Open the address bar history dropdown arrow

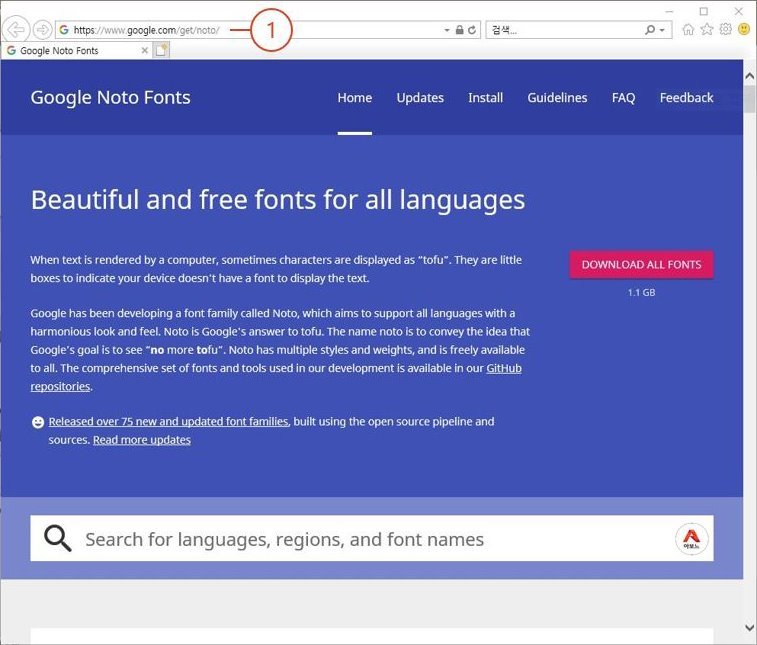447,30
